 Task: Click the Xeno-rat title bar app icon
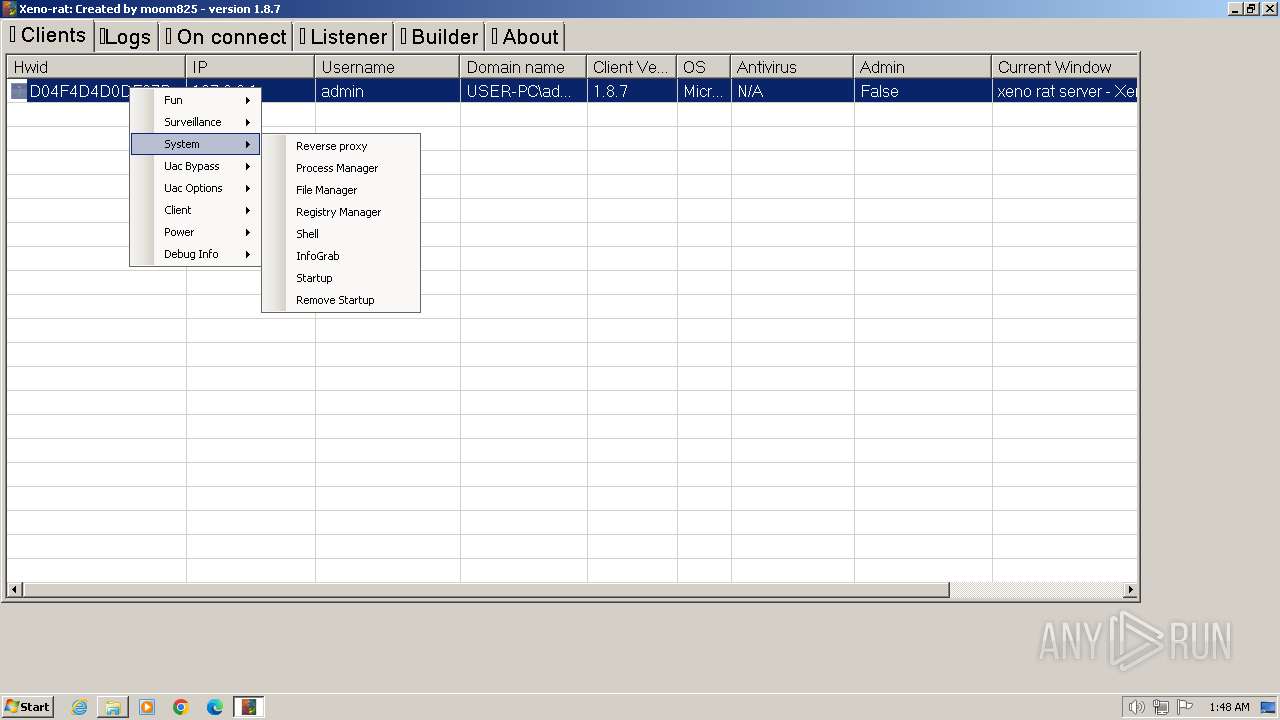click(x=10, y=9)
